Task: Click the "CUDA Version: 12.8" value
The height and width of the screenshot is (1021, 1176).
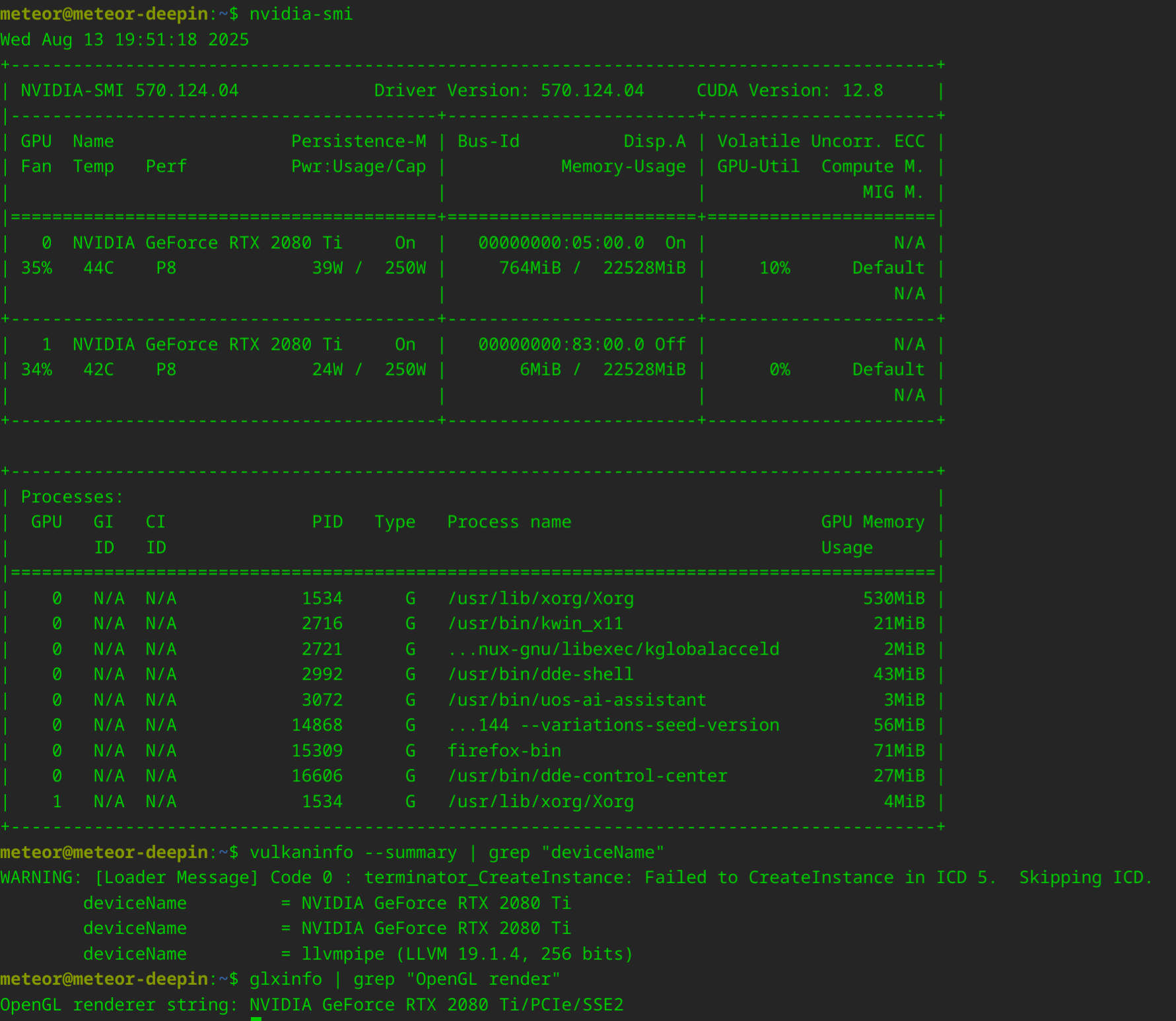Action: [790, 90]
